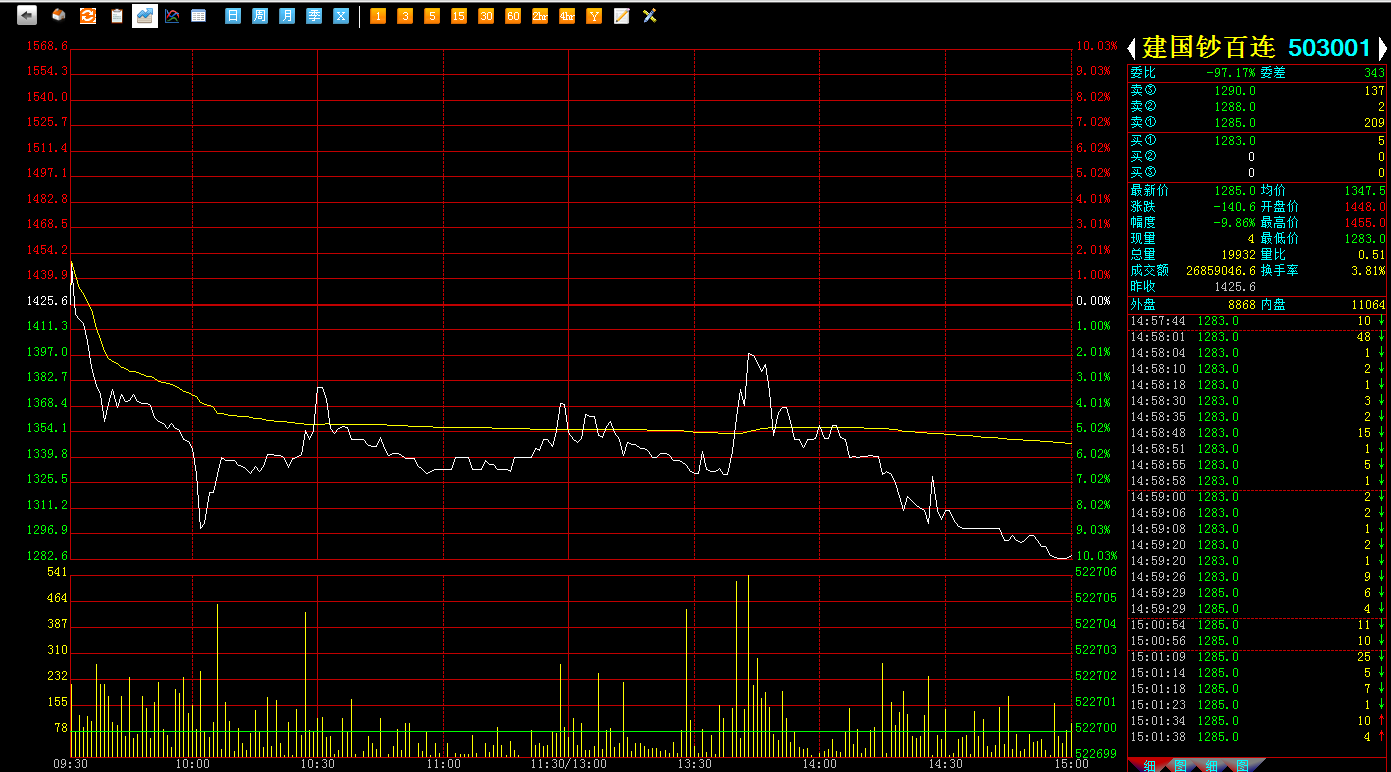
Task: Select the 15:00:54 trade row
Action: 1258,625
